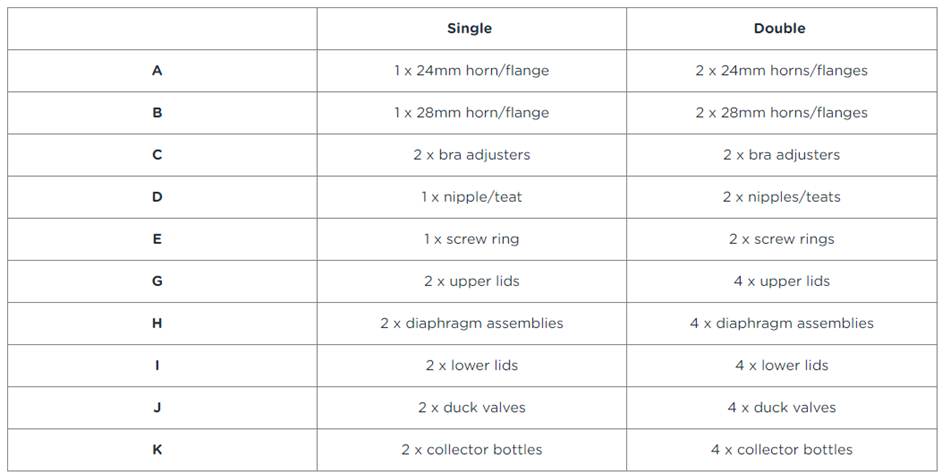Click 2 x diaphragm assemblies cell
Image resolution: width=942 pixels, height=475 pixels.
(x=471, y=323)
